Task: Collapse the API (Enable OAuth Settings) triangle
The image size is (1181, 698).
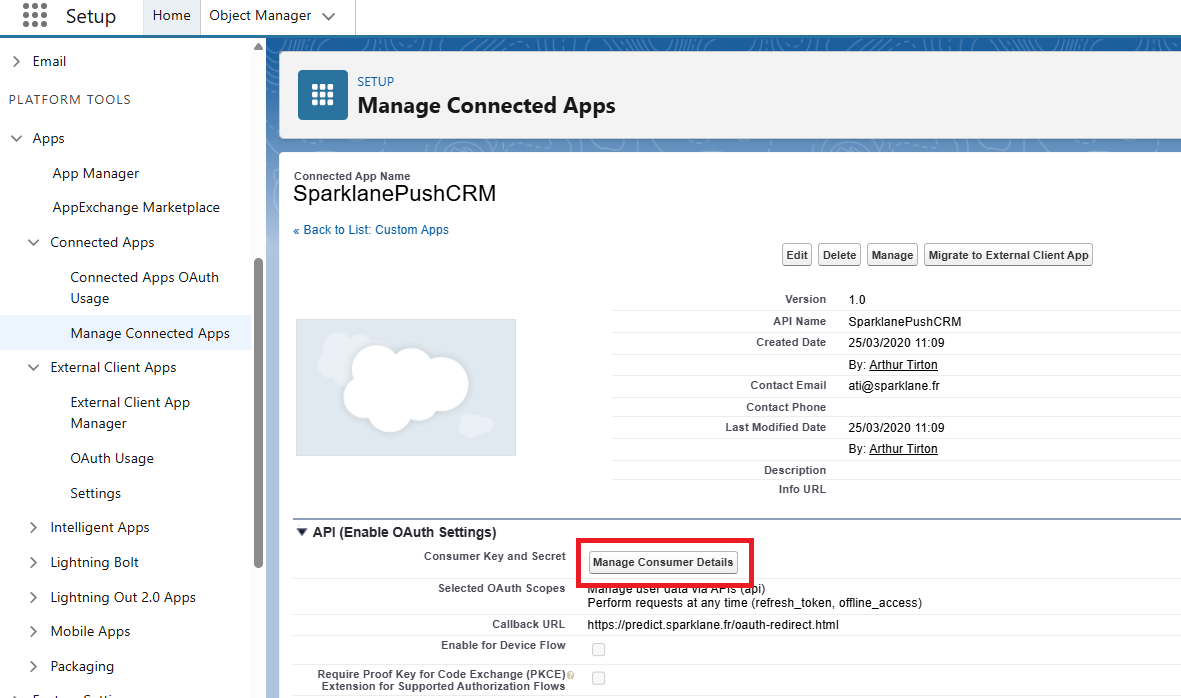Action: [302, 532]
